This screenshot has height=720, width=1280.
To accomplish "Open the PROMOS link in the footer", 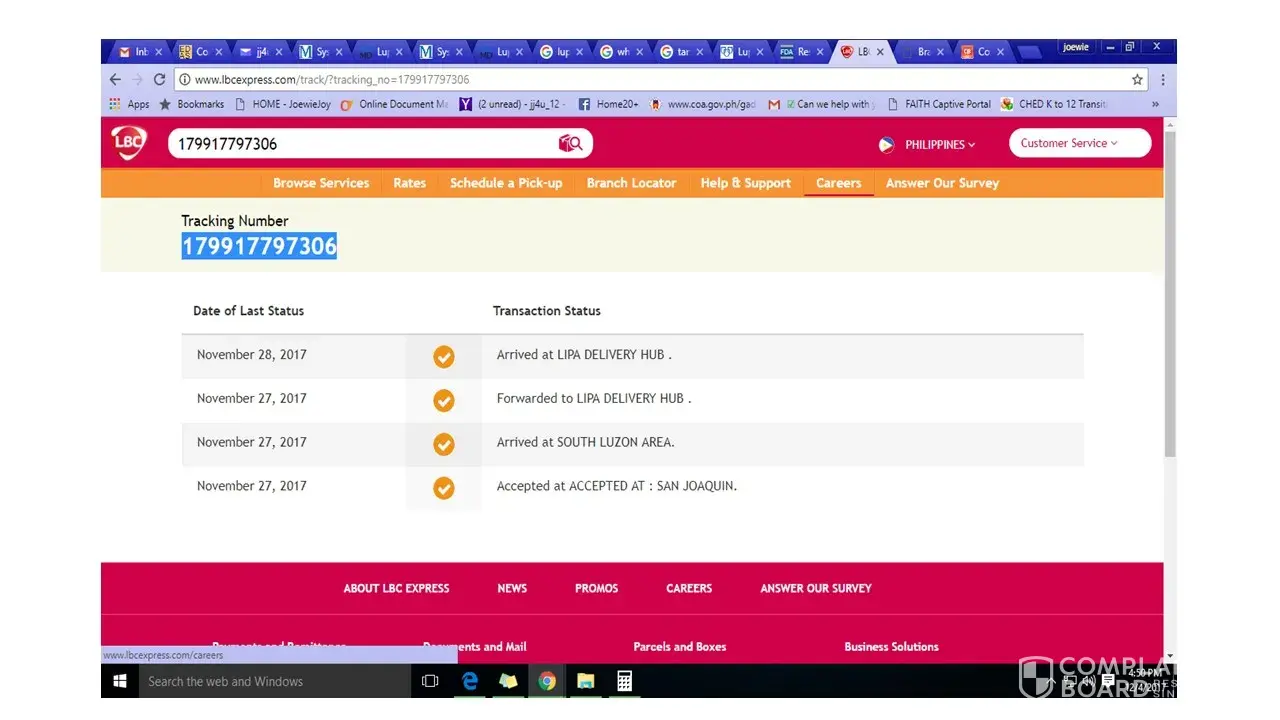I will point(596,588).
